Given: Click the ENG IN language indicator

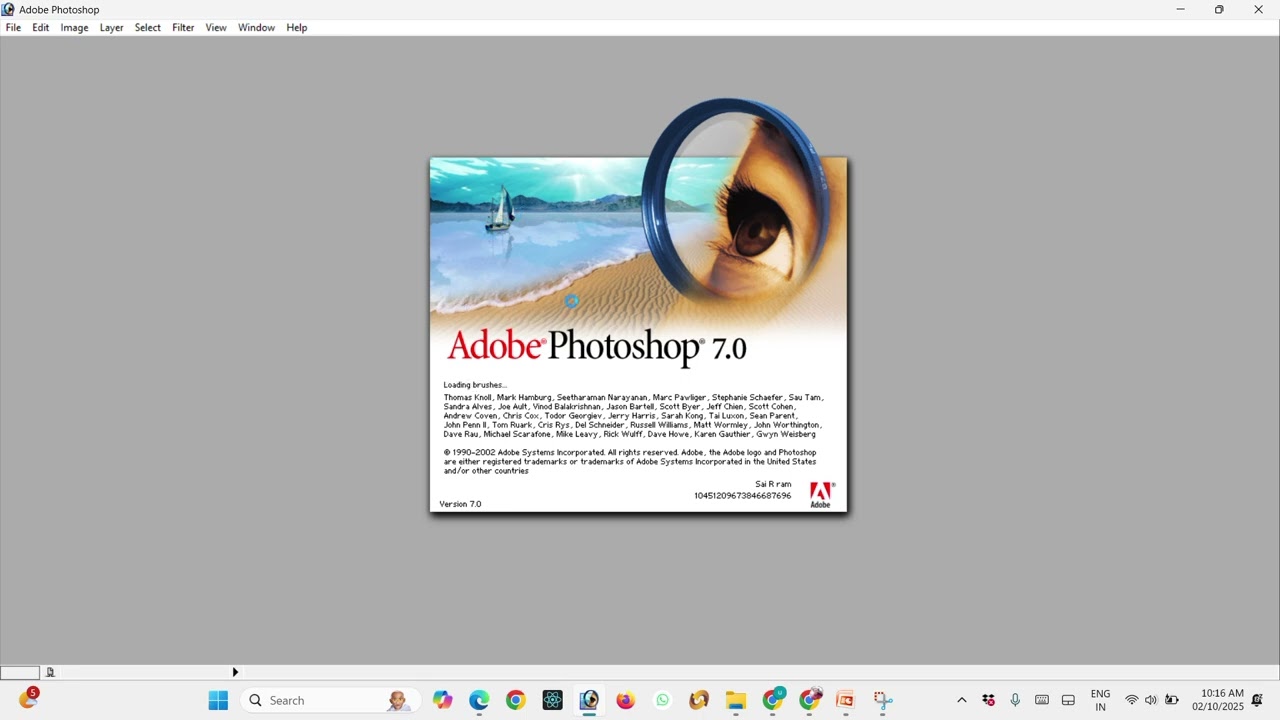Looking at the screenshot, I should click(x=1100, y=700).
